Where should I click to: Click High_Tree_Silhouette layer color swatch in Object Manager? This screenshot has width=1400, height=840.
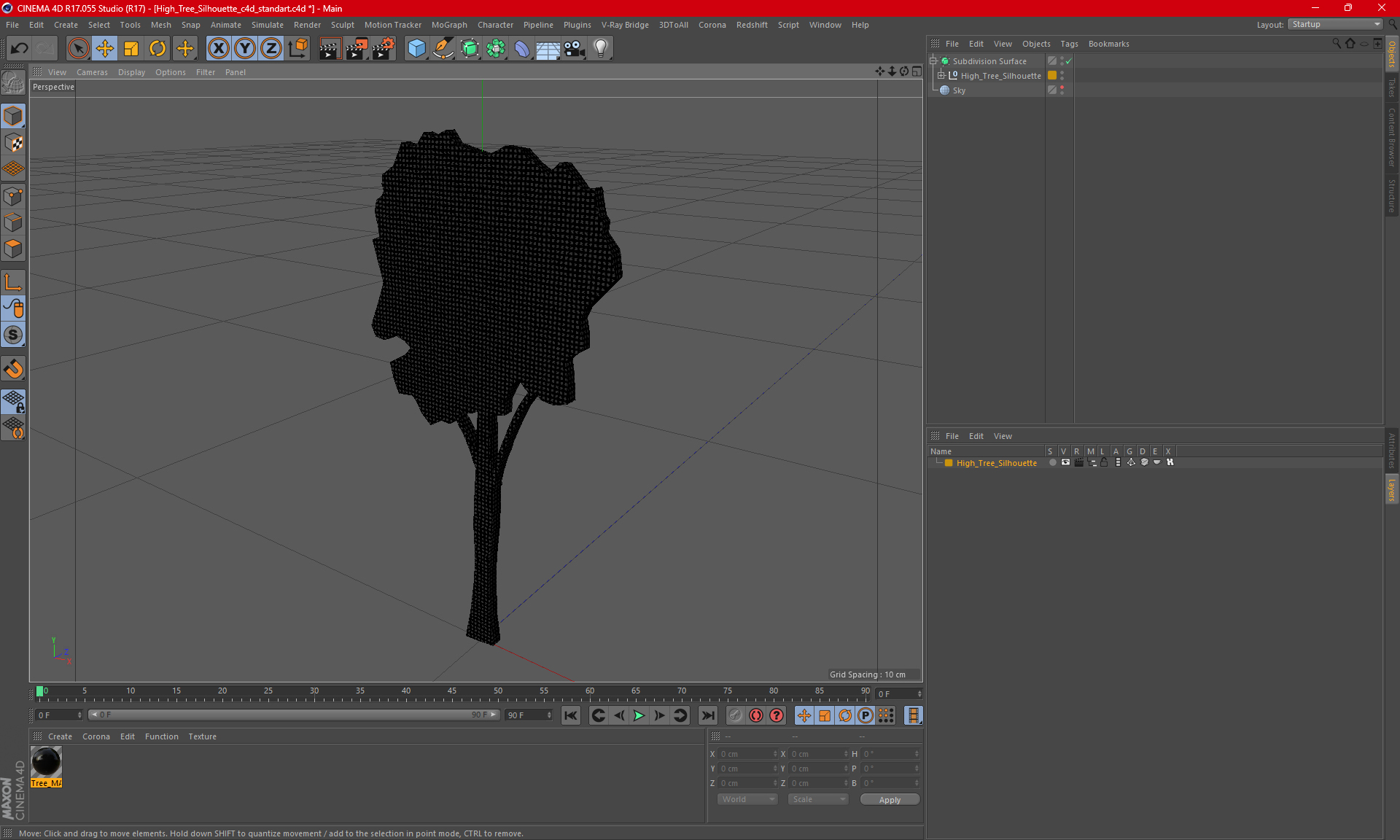tap(1052, 75)
